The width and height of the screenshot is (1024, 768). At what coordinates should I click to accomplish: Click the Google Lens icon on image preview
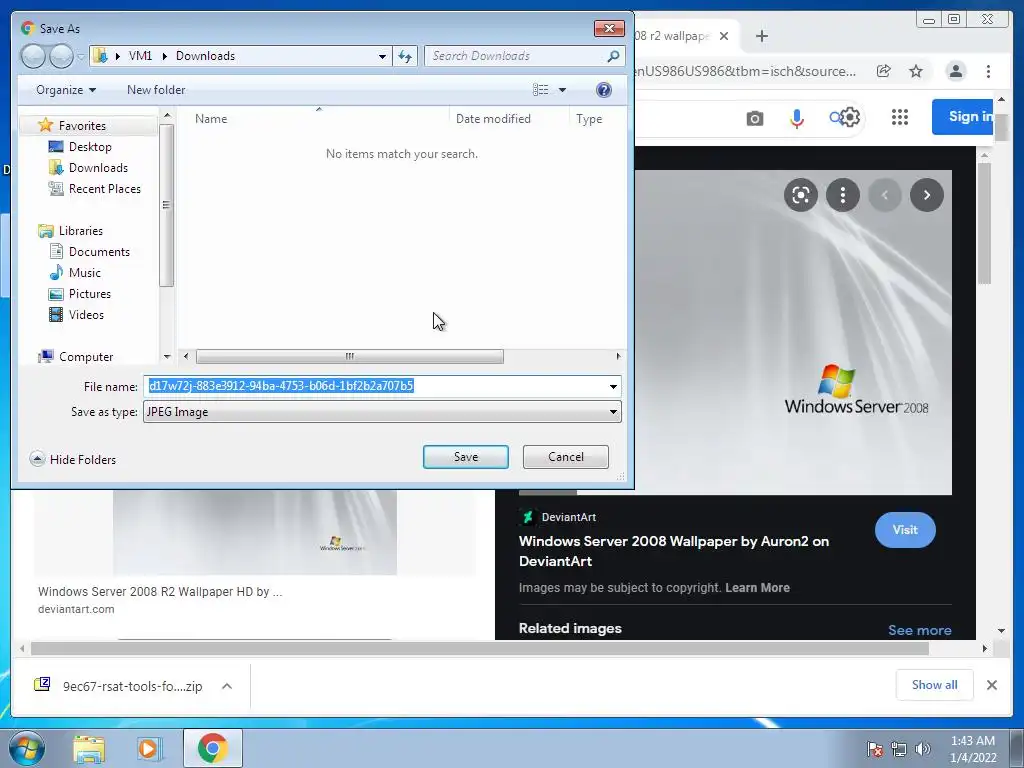(801, 195)
